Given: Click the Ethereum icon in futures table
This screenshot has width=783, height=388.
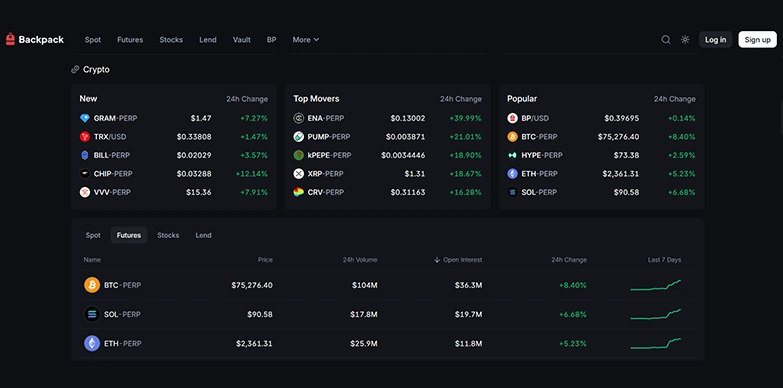Looking at the screenshot, I should click(x=92, y=344).
